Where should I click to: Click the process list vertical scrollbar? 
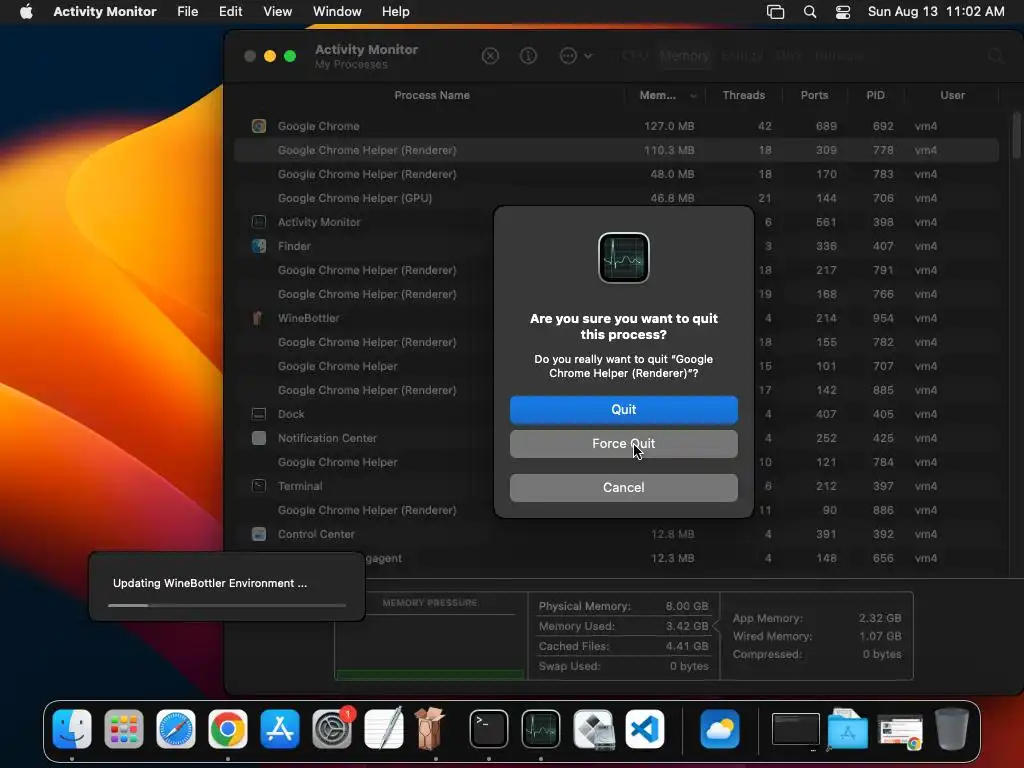pos(1016,136)
